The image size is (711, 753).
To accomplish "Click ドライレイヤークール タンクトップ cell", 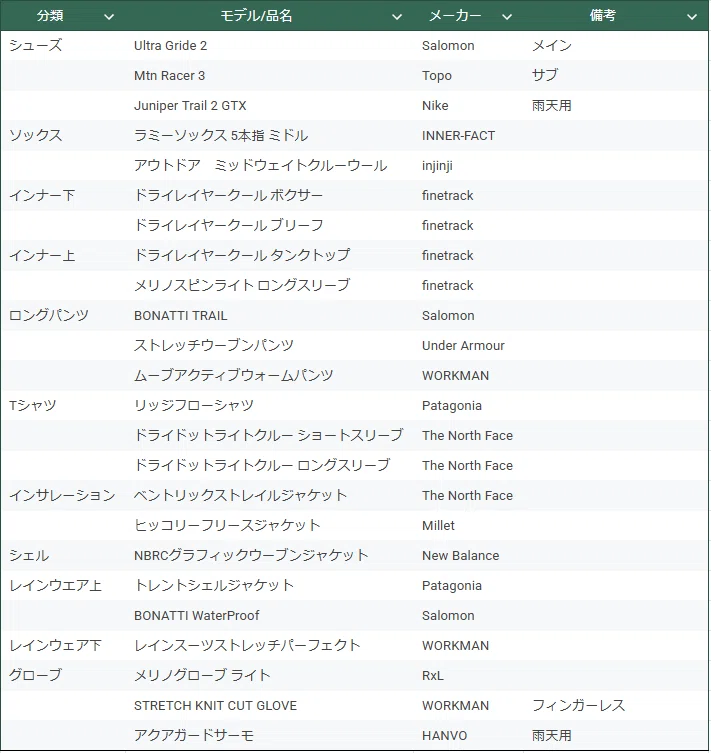I will tap(242, 255).
